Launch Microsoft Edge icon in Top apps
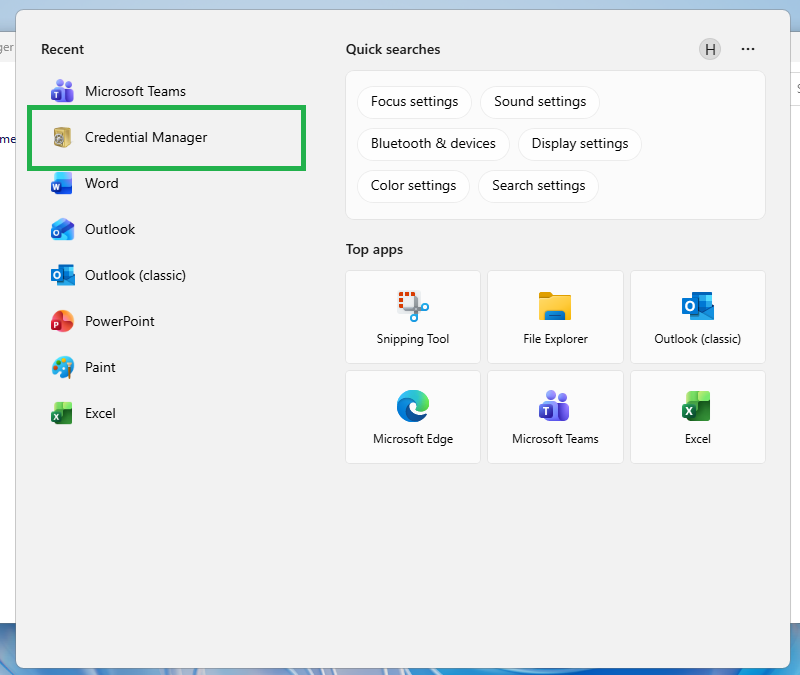 coord(413,406)
